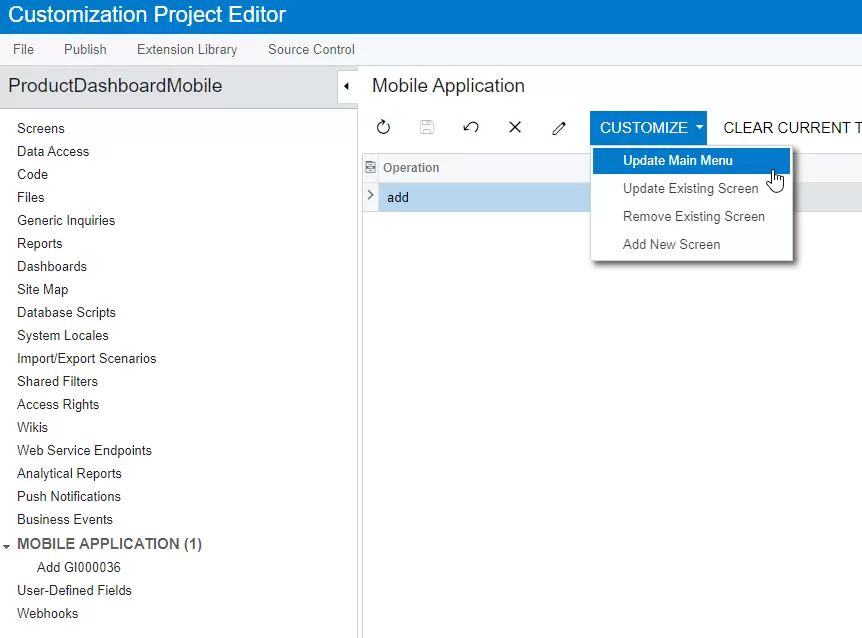Click the Save disk icon
Screen dimensions: 862x638
click(427, 128)
